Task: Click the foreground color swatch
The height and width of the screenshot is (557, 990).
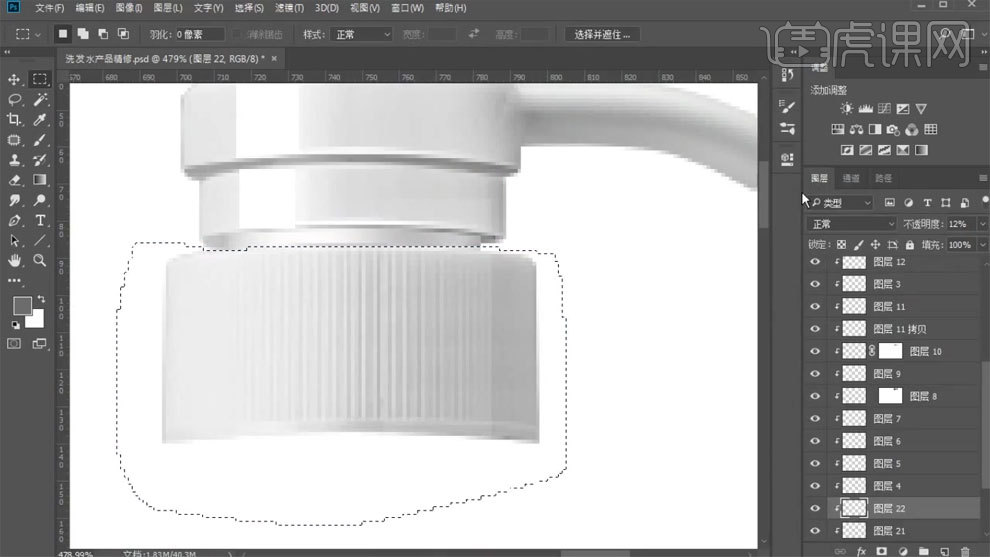Action: (x=22, y=306)
